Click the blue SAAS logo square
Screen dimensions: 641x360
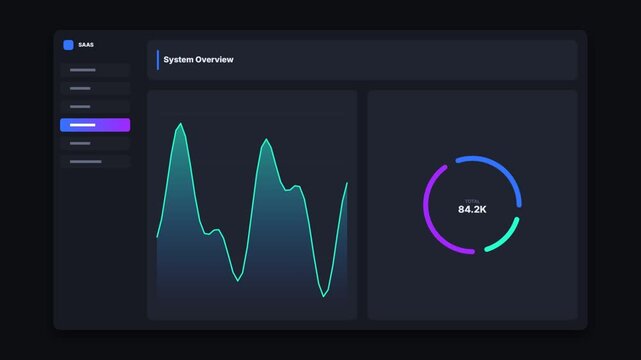click(68, 45)
